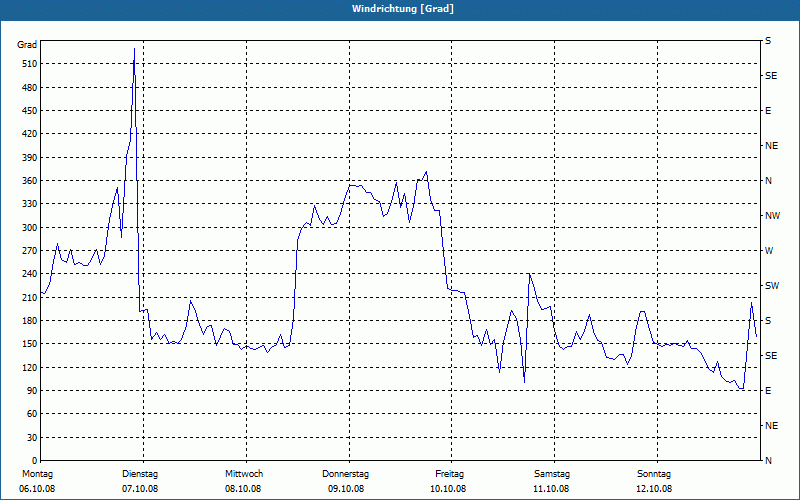Click the 450 degree axis label

30,111
